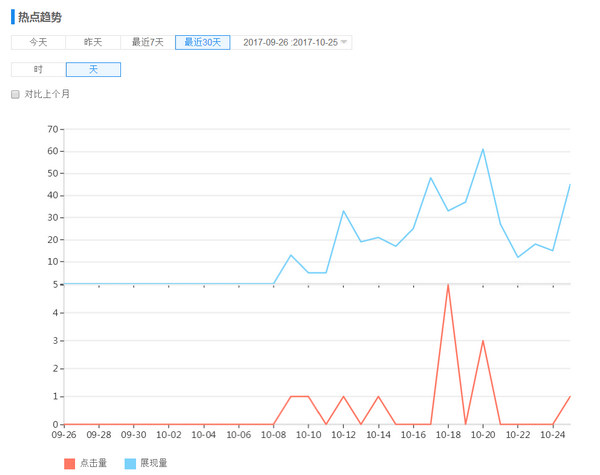Image resolution: width=600 pixels, height=475 pixels.
Task: Click the blue line's last point at right edge
Action: point(570,184)
